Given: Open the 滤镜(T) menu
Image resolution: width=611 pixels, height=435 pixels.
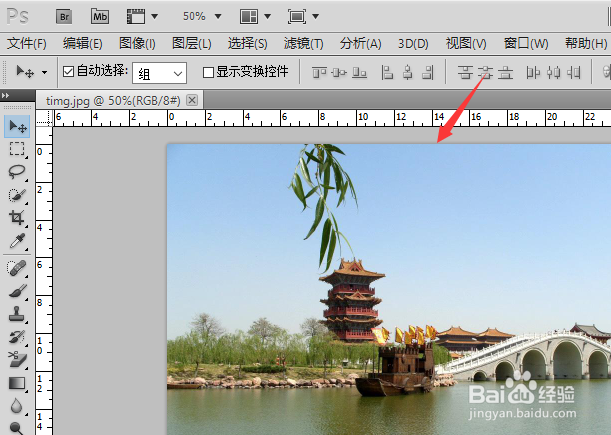Looking at the screenshot, I should click(304, 43).
